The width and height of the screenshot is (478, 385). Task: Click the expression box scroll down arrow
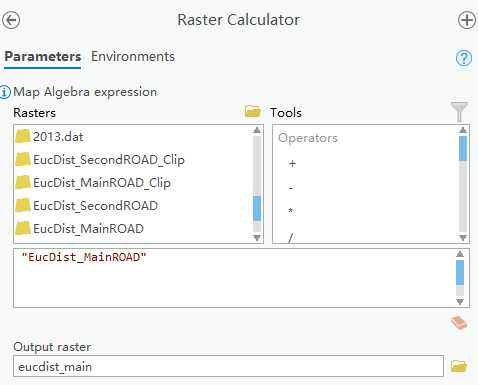pyautogui.click(x=460, y=302)
